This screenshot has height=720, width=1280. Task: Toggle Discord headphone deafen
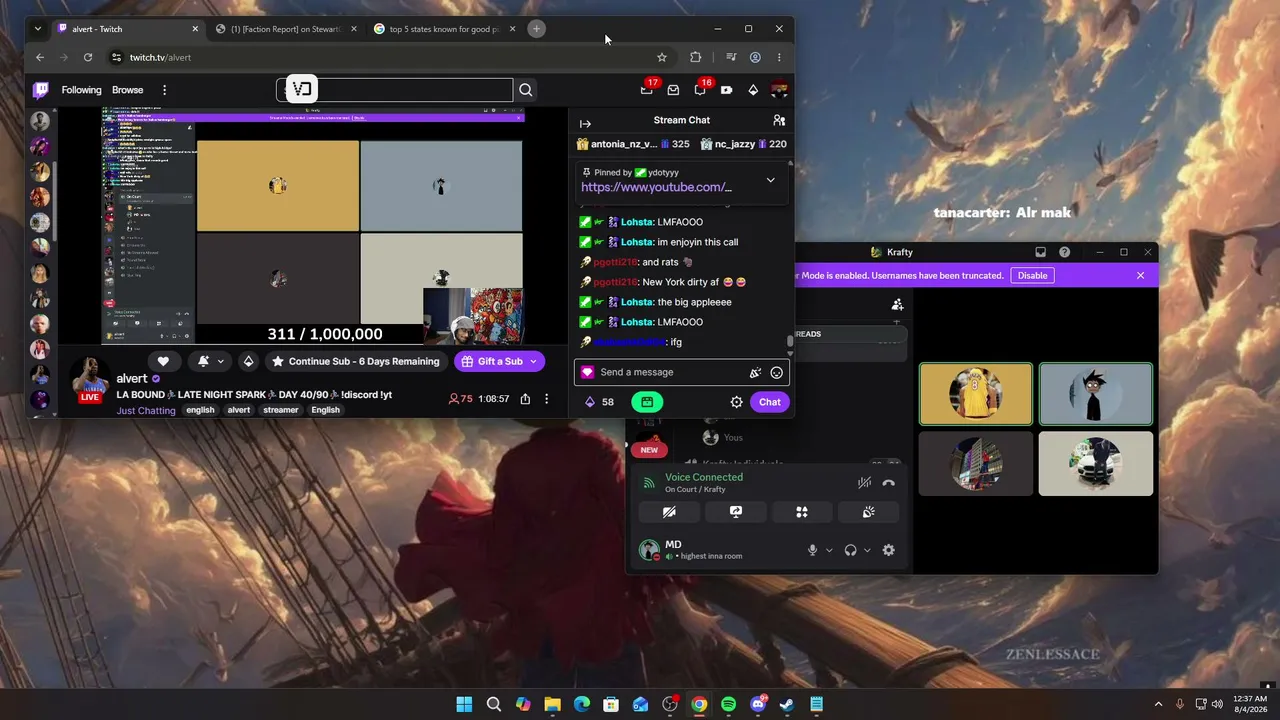850,550
